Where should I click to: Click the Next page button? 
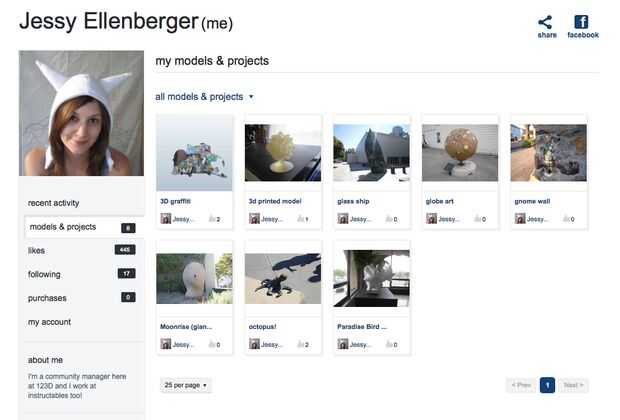[x=573, y=385]
